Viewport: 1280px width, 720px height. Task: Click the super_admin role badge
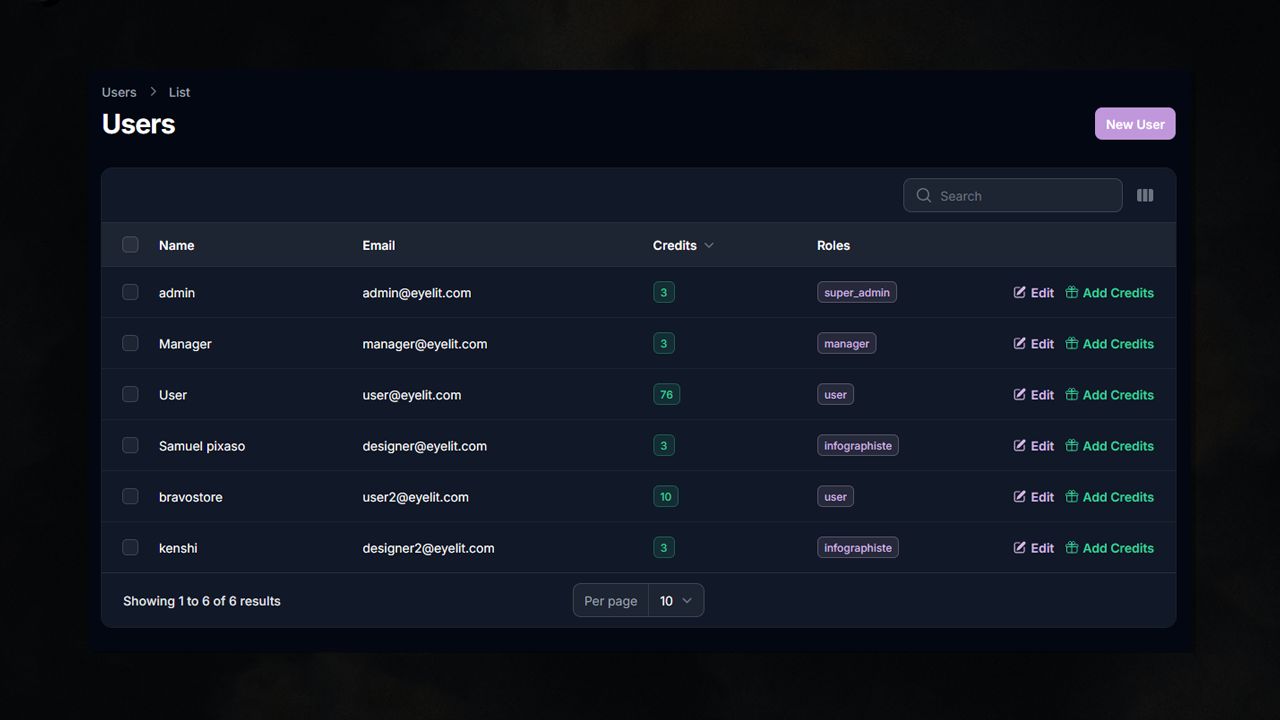coord(856,293)
